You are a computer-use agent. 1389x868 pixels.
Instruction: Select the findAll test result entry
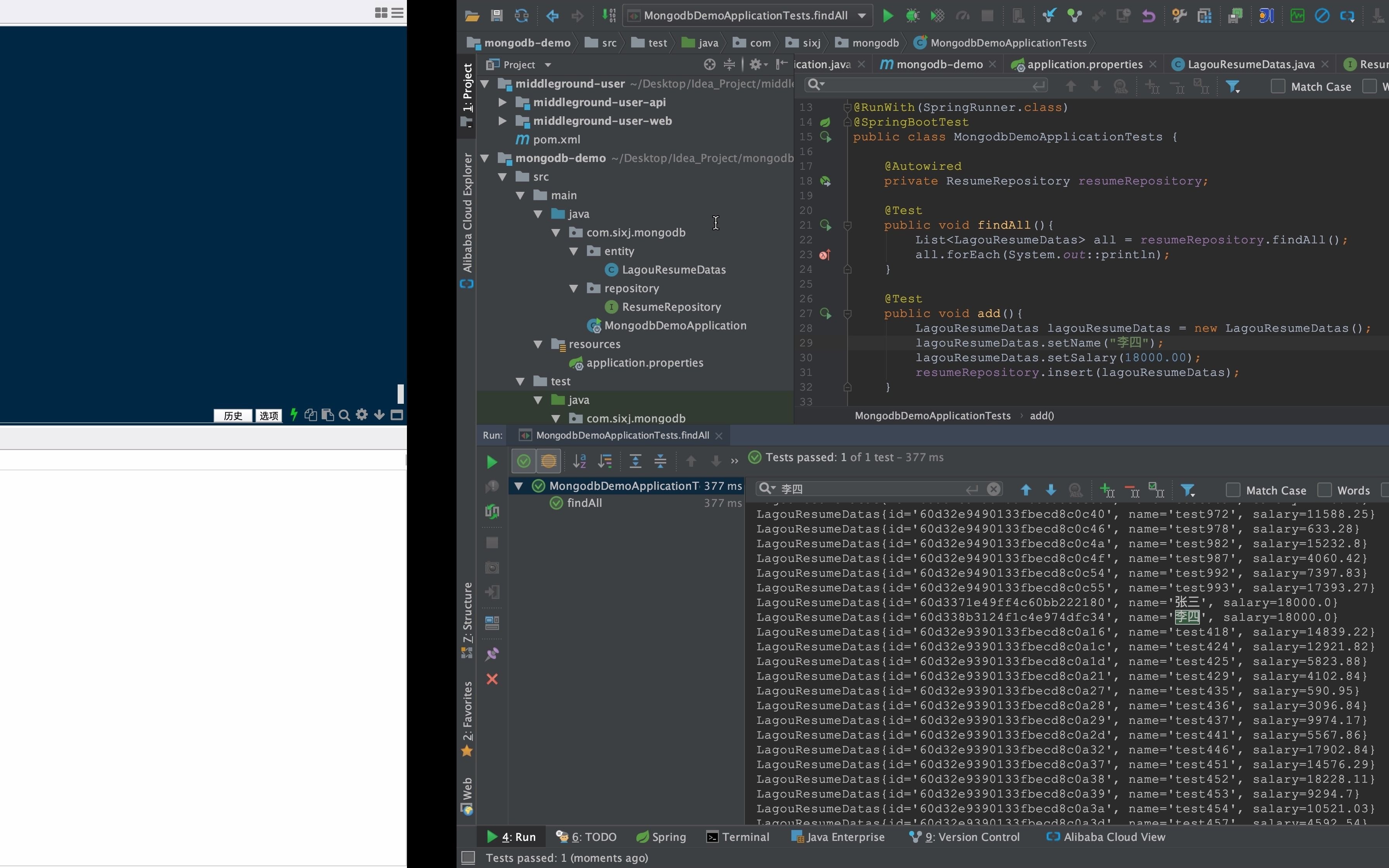[x=584, y=503]
